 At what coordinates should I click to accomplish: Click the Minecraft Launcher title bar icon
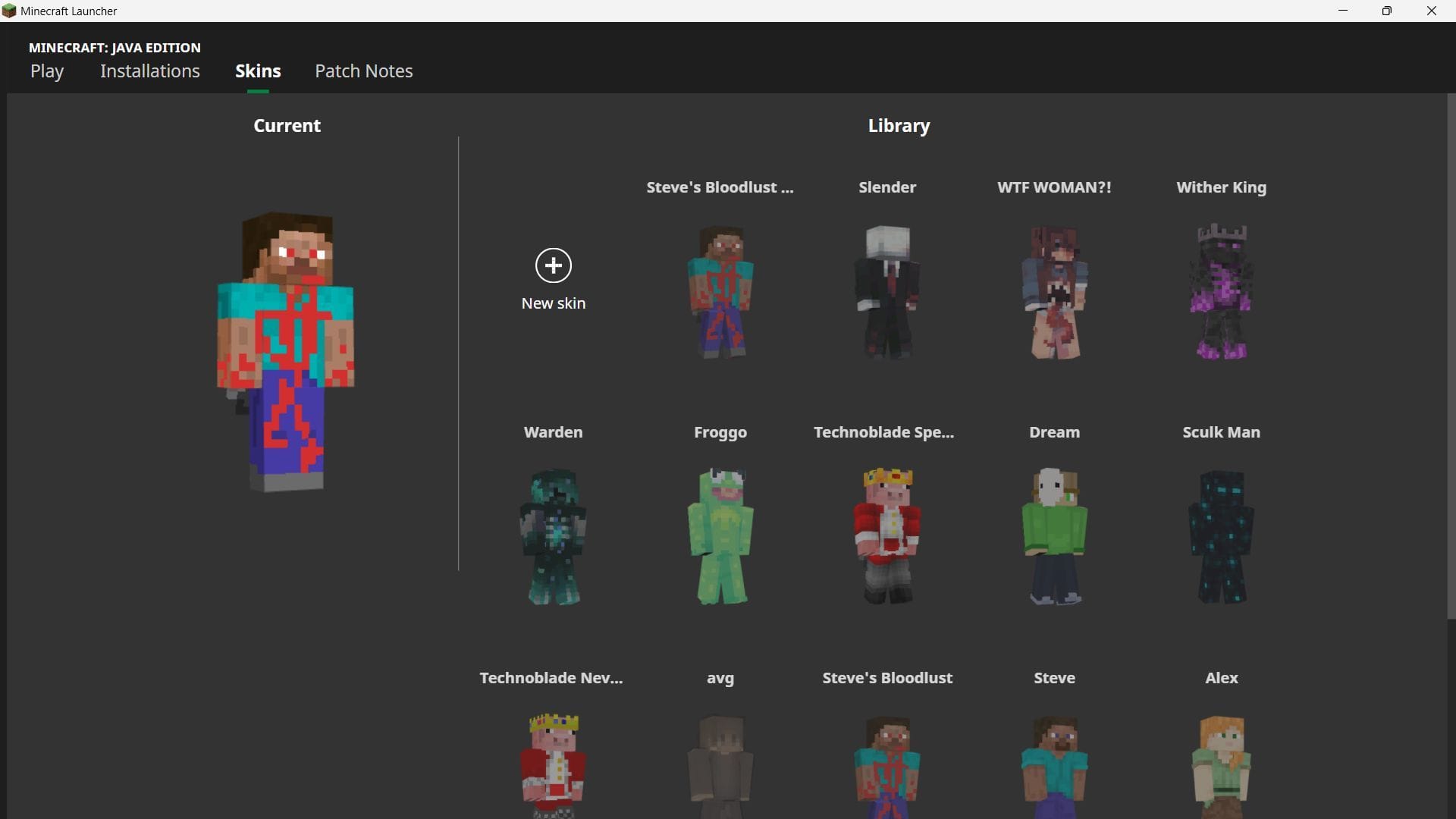coord(10,11)
